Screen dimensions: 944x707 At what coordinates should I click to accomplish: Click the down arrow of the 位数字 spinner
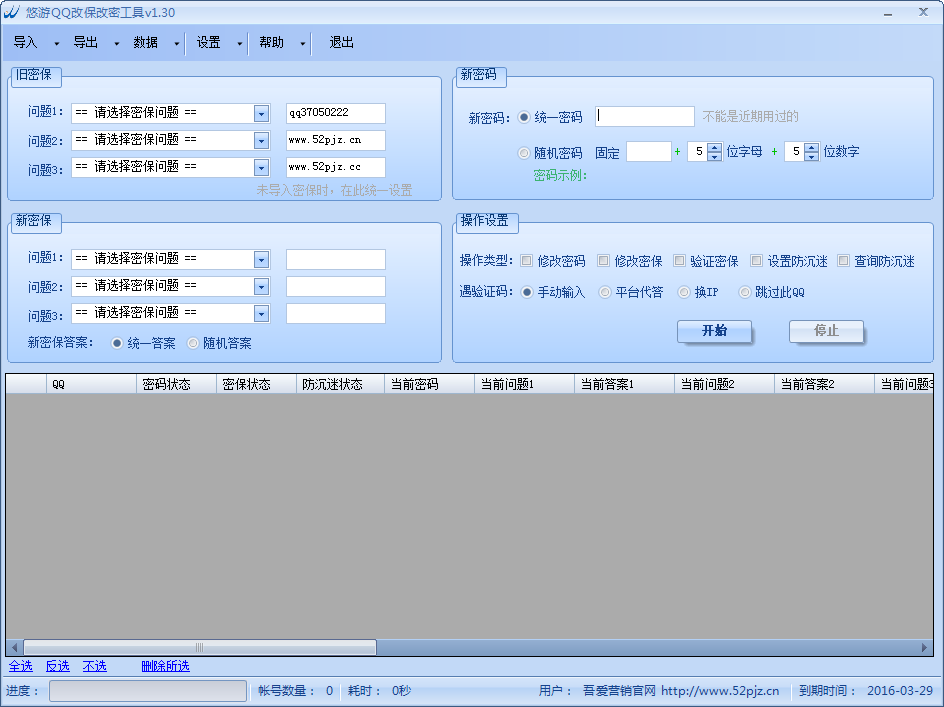[811, 157]
